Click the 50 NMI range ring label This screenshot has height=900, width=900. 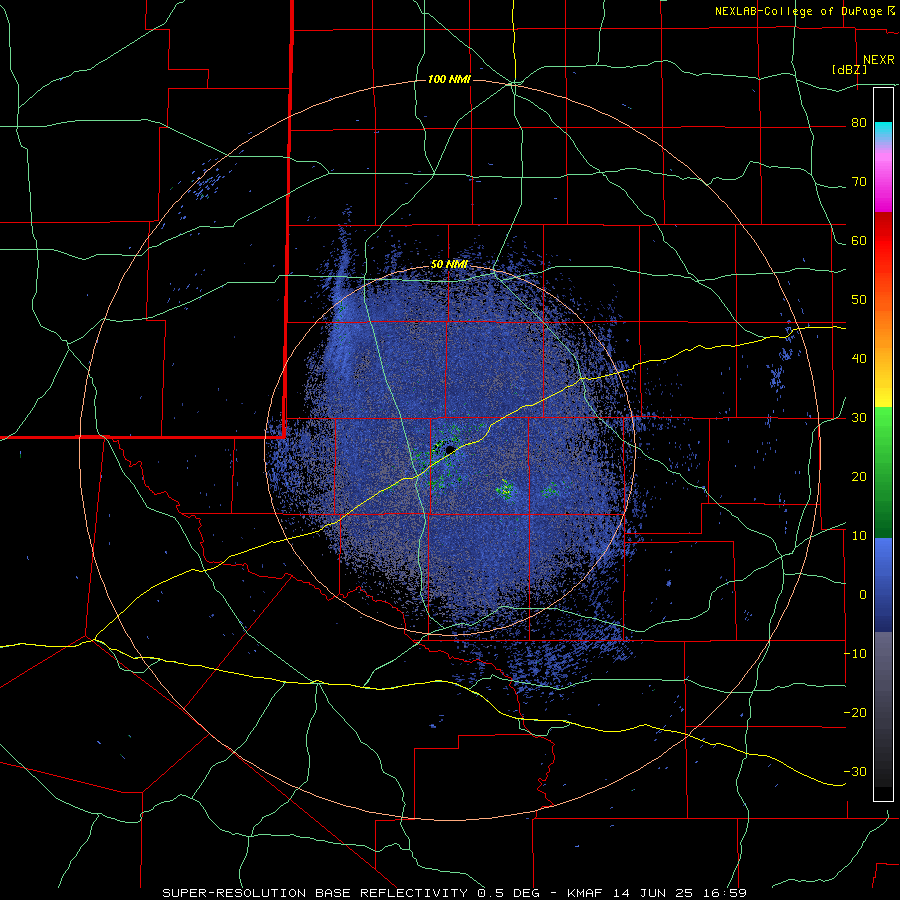click(x=449, y=265)
